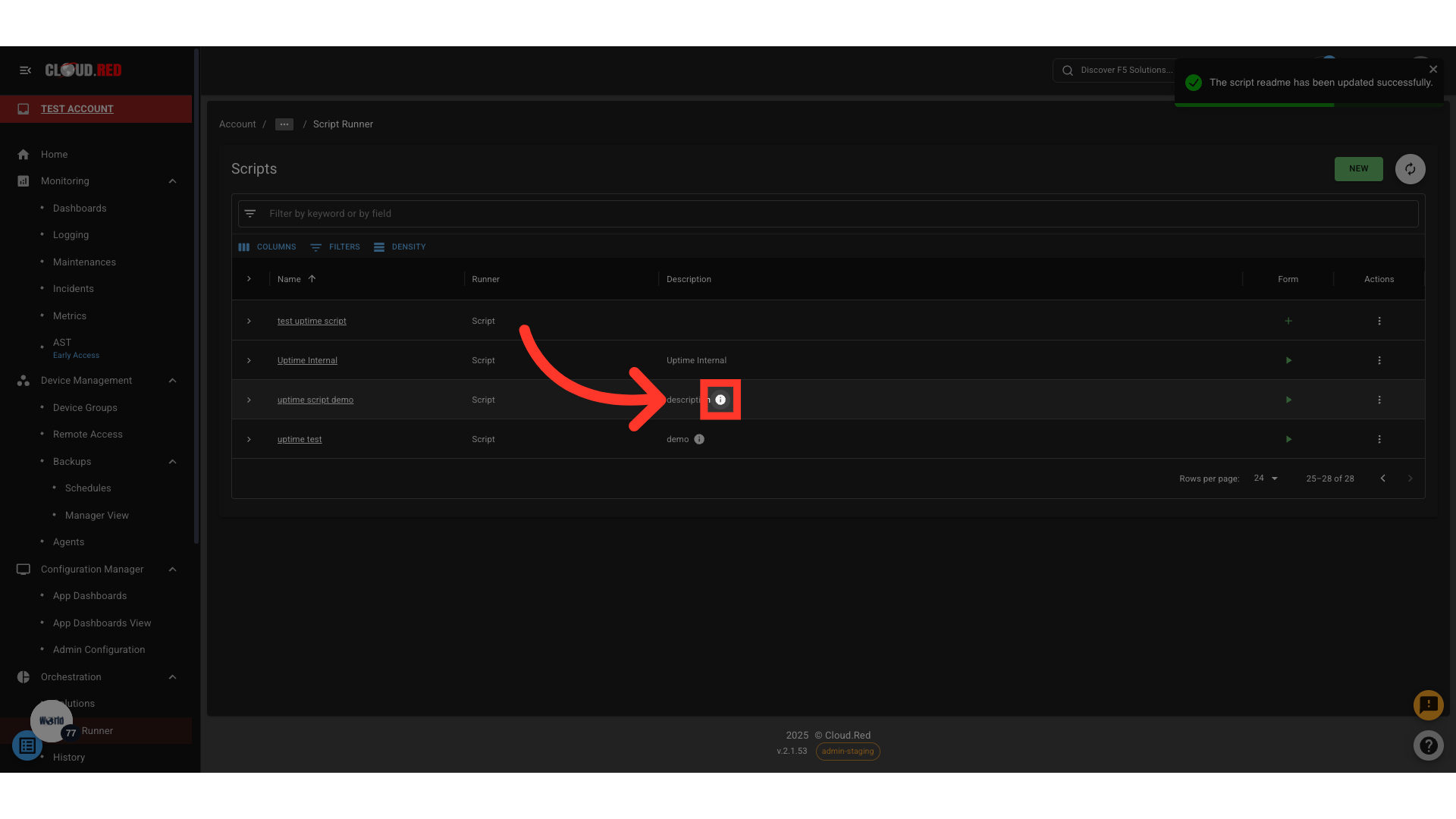Add a form for test uptime script

click(1288, 321)
